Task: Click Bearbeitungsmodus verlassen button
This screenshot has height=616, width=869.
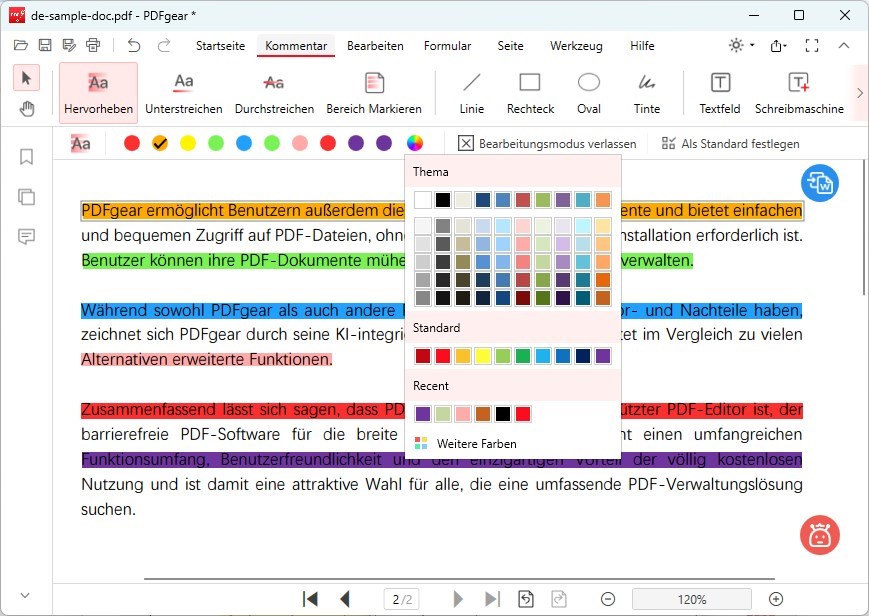Action: [546, 143]
